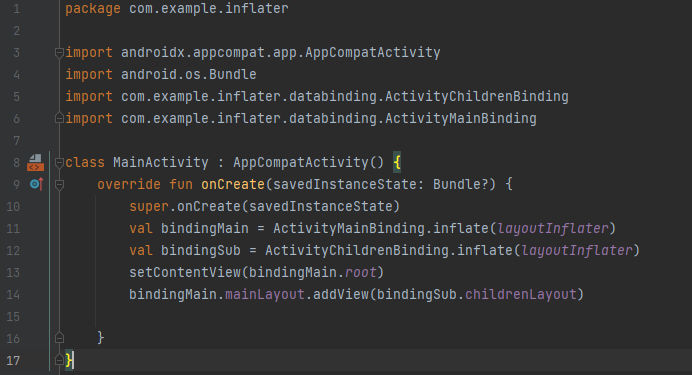Click 'addView' on line 14

(x=340, y=295)
